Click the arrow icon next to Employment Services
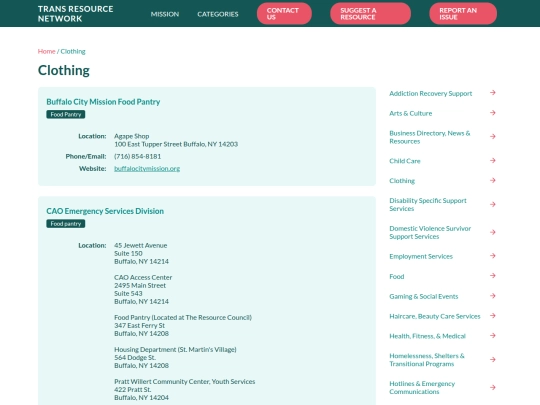The height and width of the screenshot is (405, 540). (x=493, y=256)
